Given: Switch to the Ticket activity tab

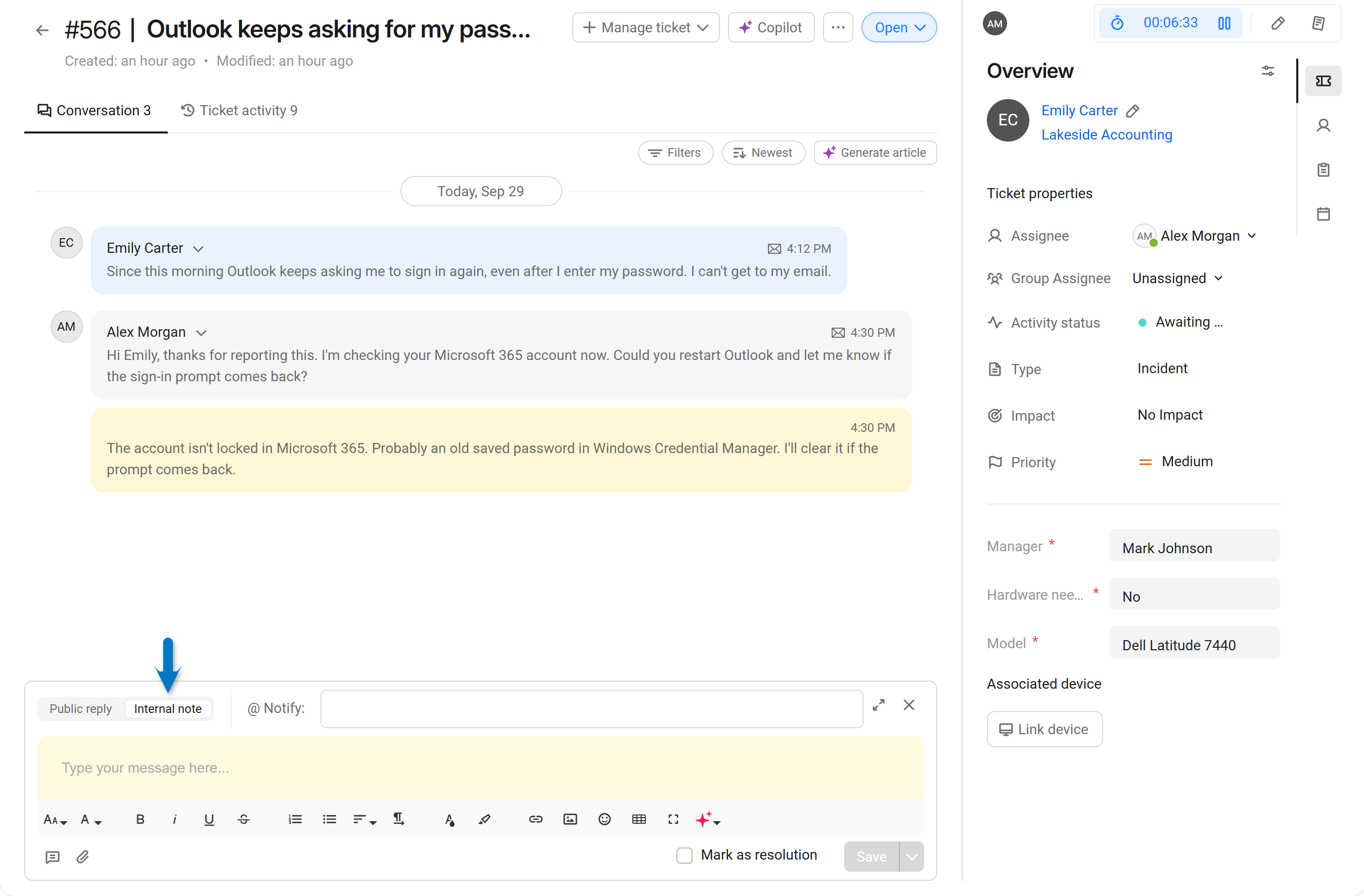Looking at the screenshot, I should 240,110.
